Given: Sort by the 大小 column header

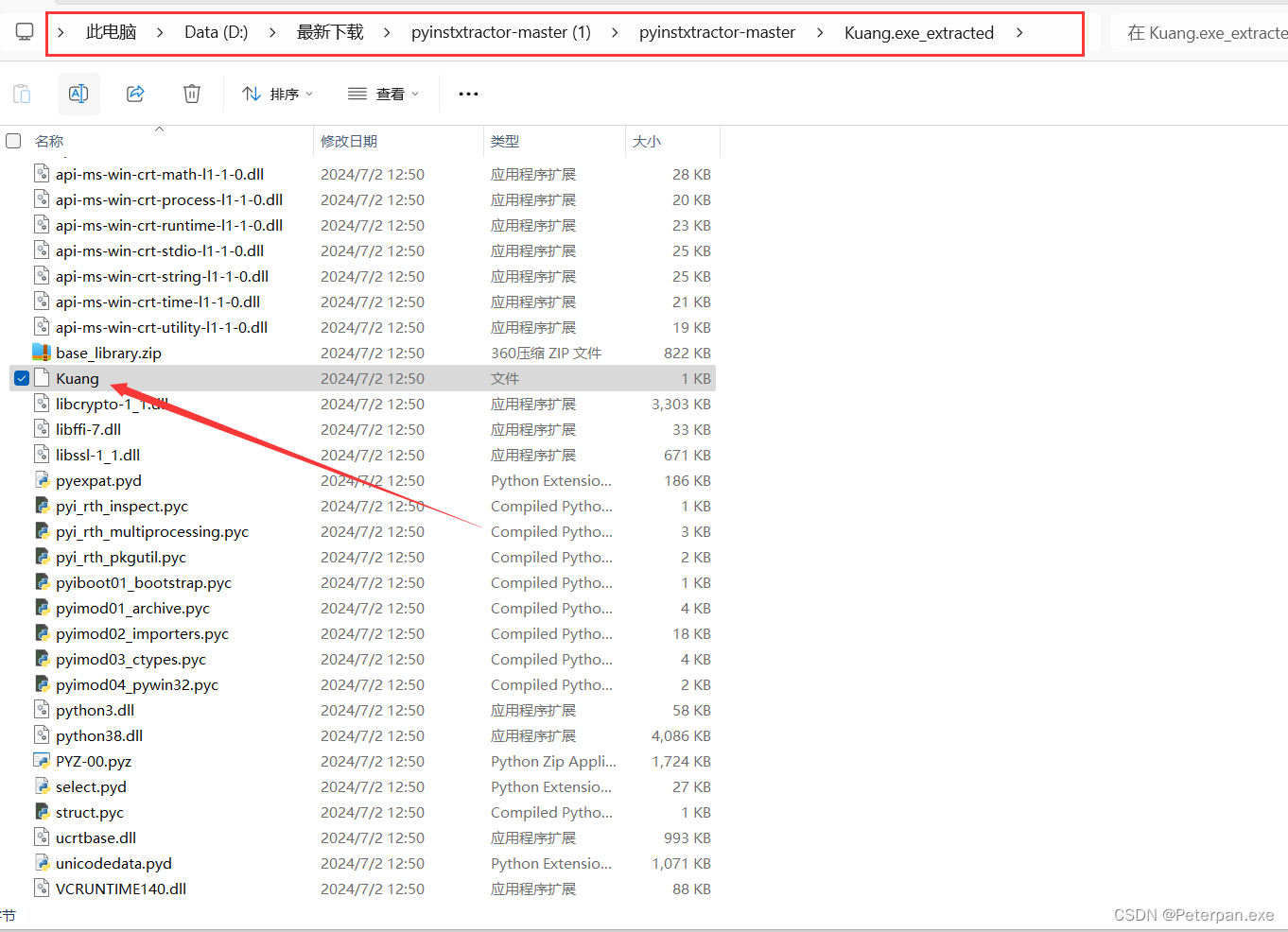Looking at the screenshot, I should (647, 141).
